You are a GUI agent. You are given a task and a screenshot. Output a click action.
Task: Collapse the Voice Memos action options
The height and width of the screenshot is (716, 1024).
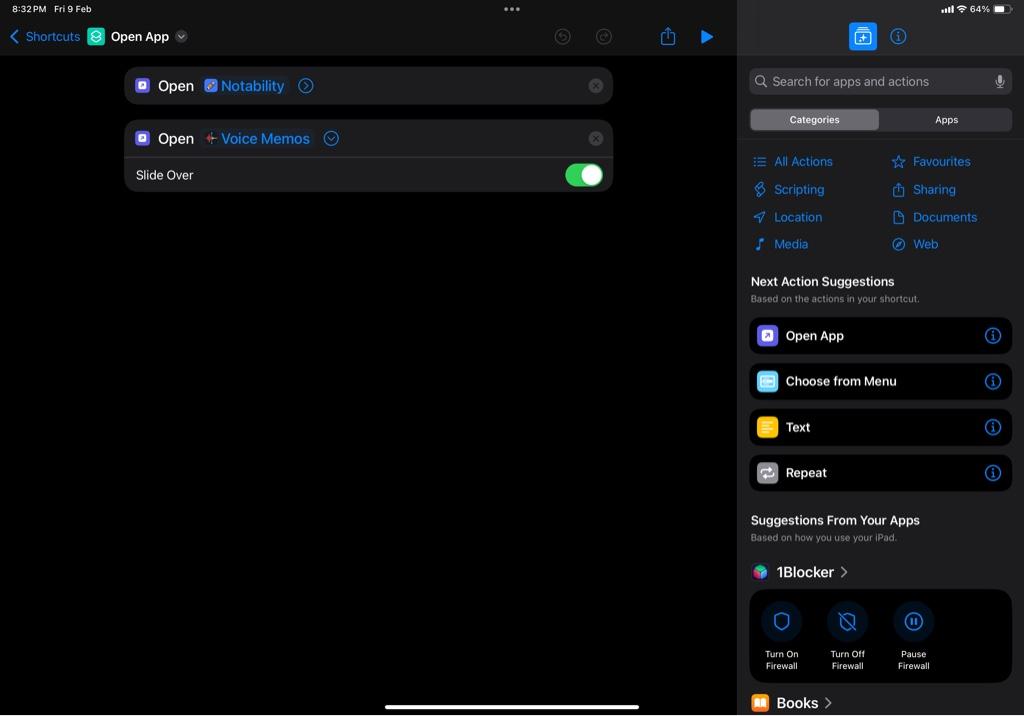[x=331, y=138]
